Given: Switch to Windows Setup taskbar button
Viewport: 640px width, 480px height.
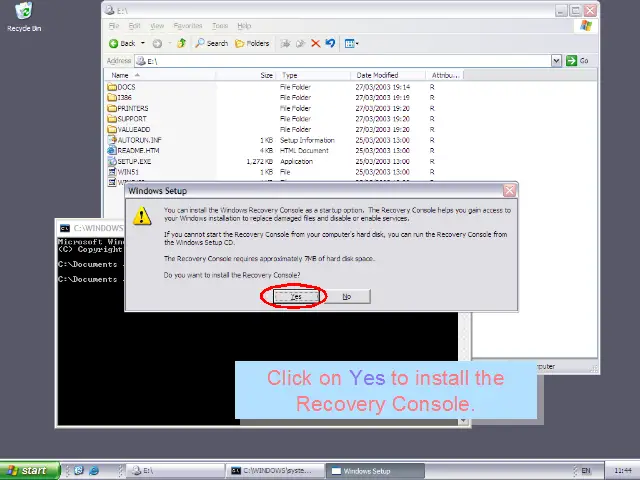Looking at the screenshot, I should coord(376,471).
